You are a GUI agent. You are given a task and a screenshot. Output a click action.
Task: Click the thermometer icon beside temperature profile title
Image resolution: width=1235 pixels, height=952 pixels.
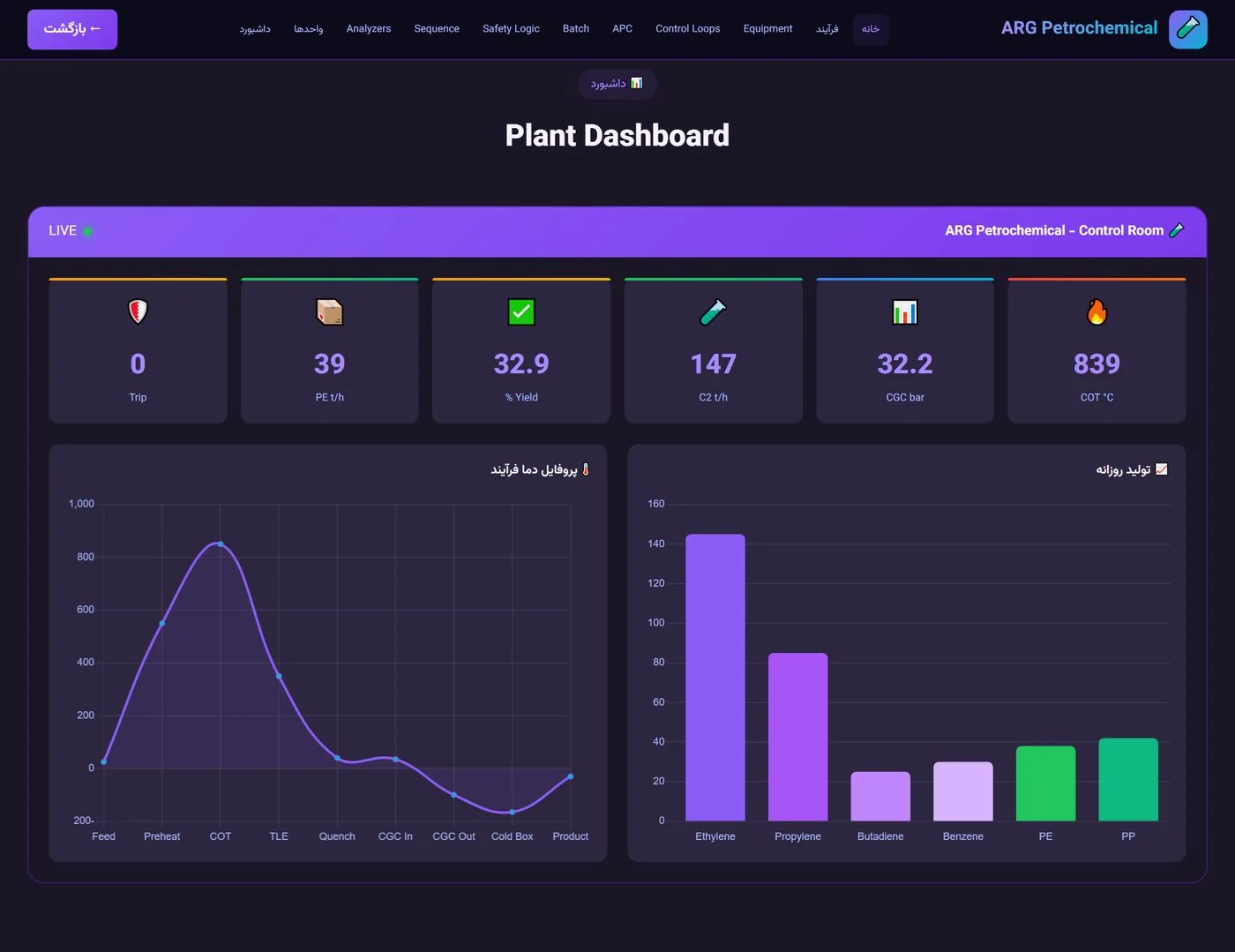tap(586, 469)
